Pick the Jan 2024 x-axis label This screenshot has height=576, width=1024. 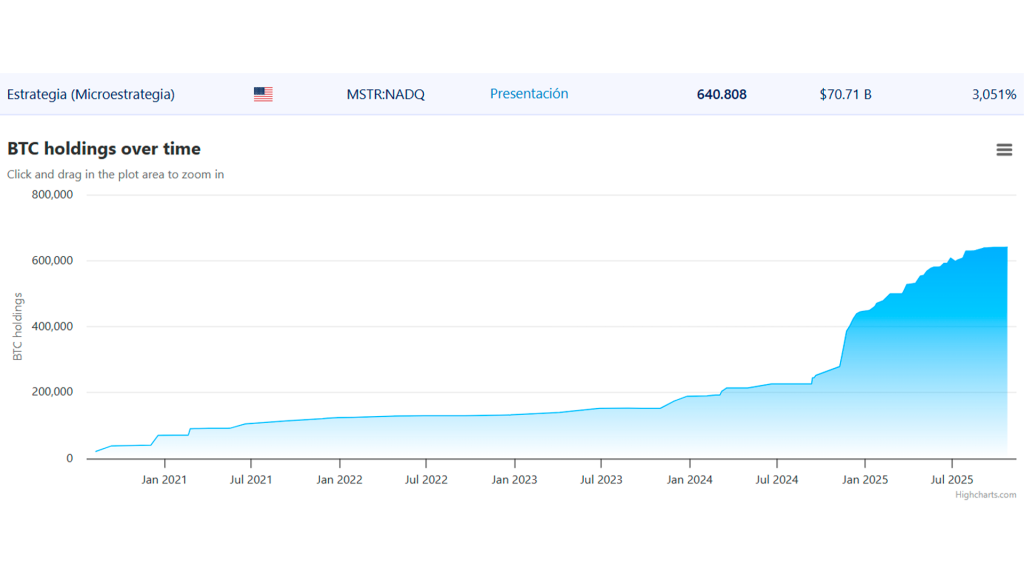tap(689, 480)
